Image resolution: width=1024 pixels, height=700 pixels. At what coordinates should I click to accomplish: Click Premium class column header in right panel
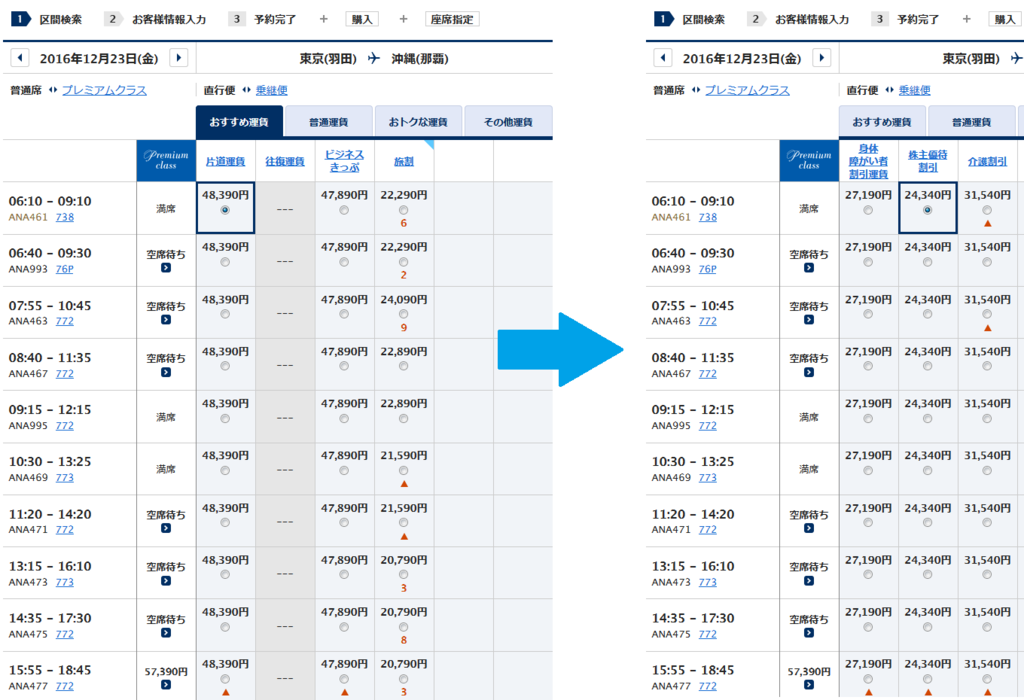(809, 161)
